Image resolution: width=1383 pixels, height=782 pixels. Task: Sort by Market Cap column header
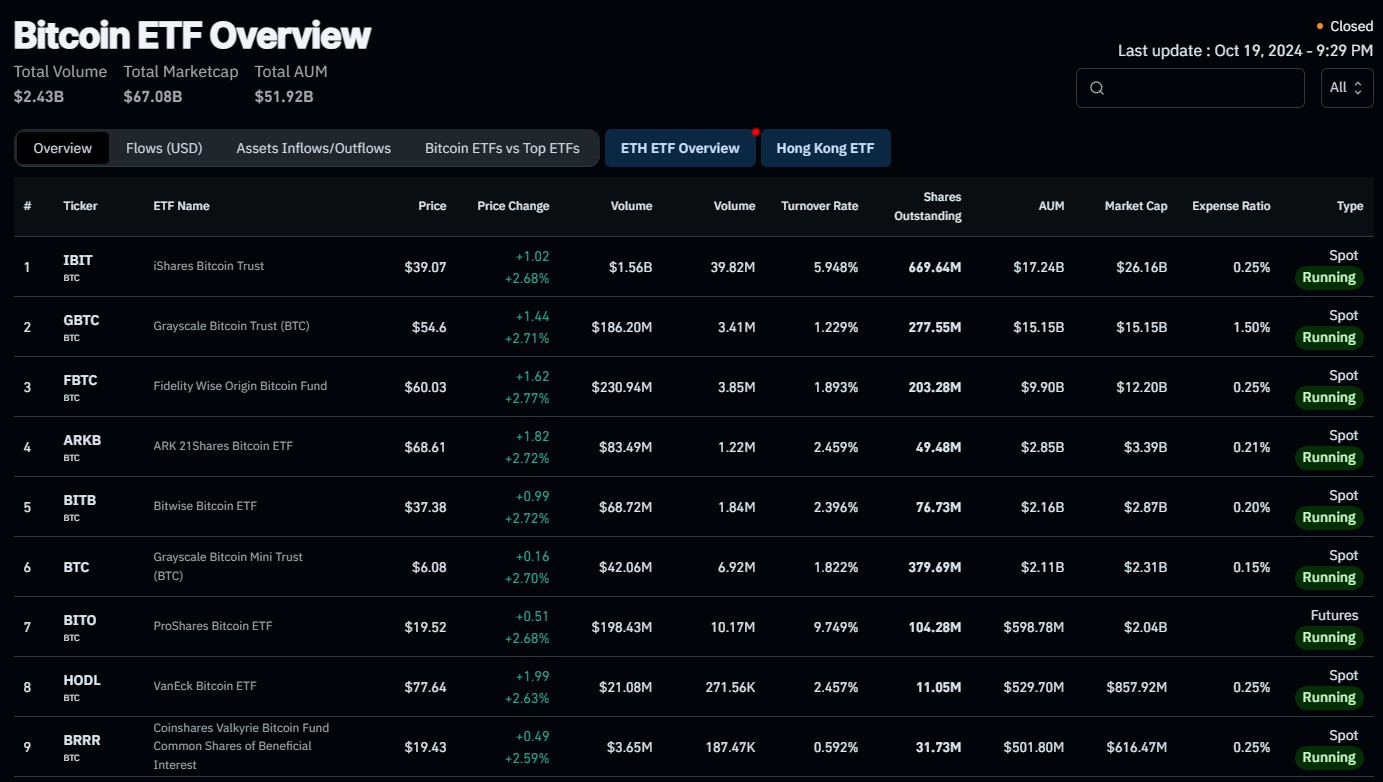point(1136,206)
